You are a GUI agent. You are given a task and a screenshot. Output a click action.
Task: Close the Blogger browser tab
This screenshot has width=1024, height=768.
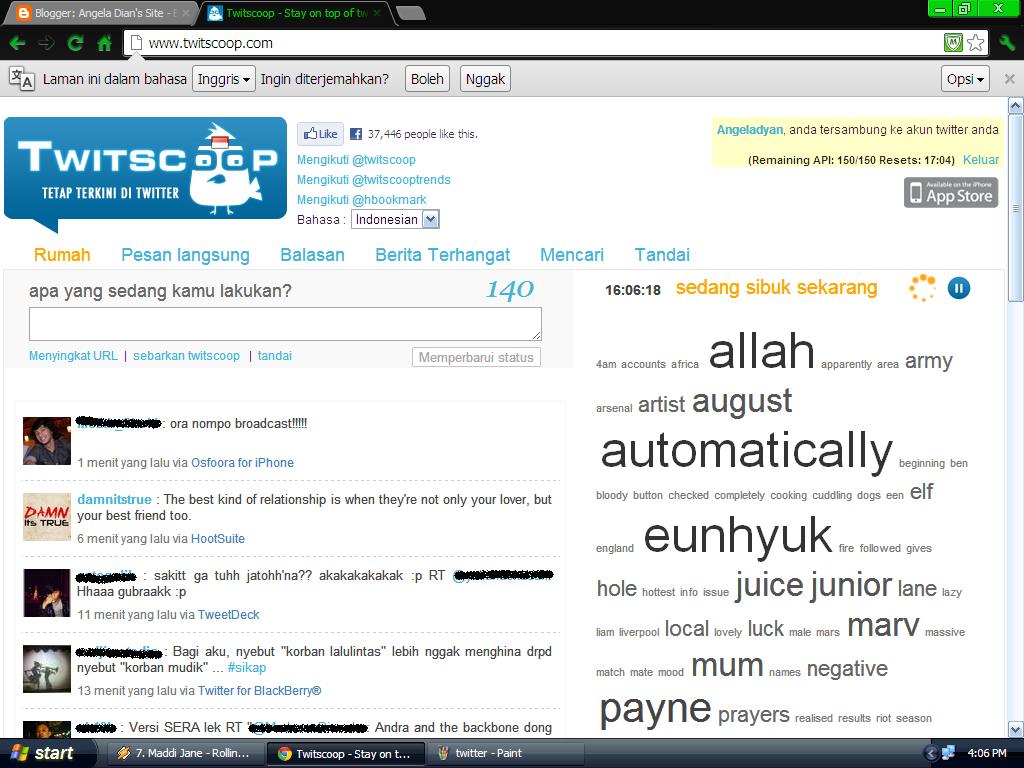[x=185, y=13]
